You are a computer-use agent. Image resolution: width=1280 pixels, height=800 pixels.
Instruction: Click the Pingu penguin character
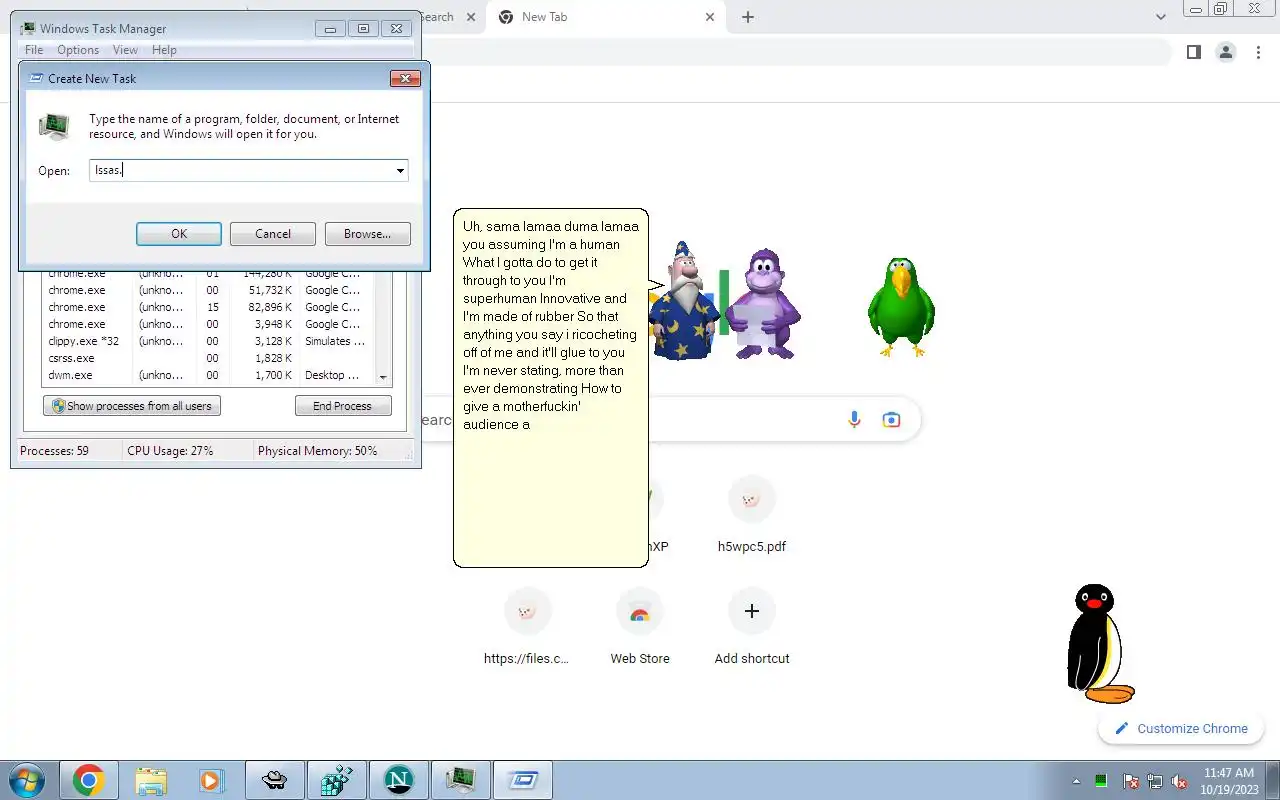pos(1098,644)
